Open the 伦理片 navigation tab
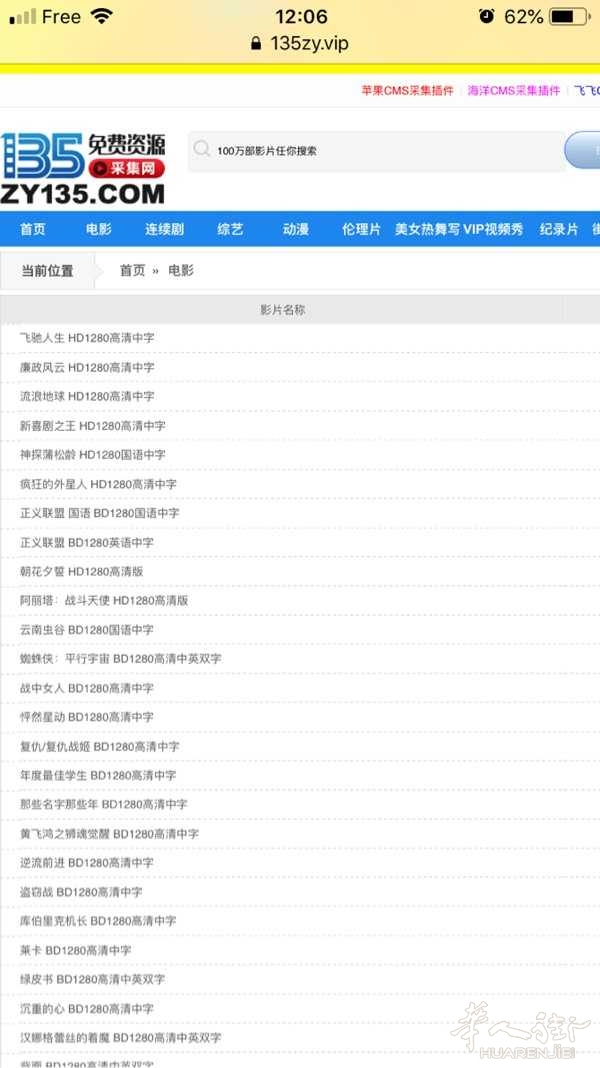This screenshot has height=1068, width=600. (x=362, y=230)
